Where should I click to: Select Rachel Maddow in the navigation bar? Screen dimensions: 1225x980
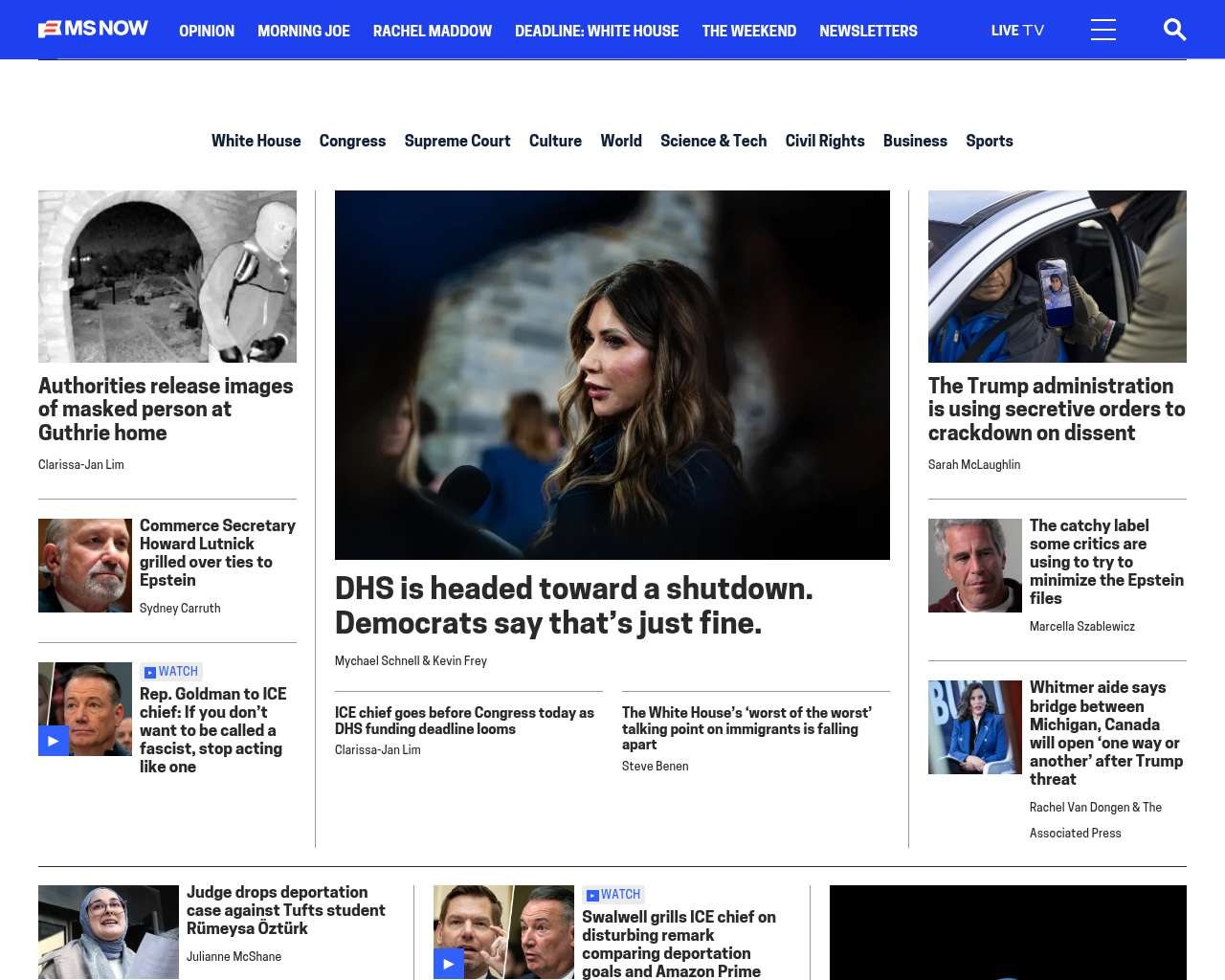pos(433,31)
